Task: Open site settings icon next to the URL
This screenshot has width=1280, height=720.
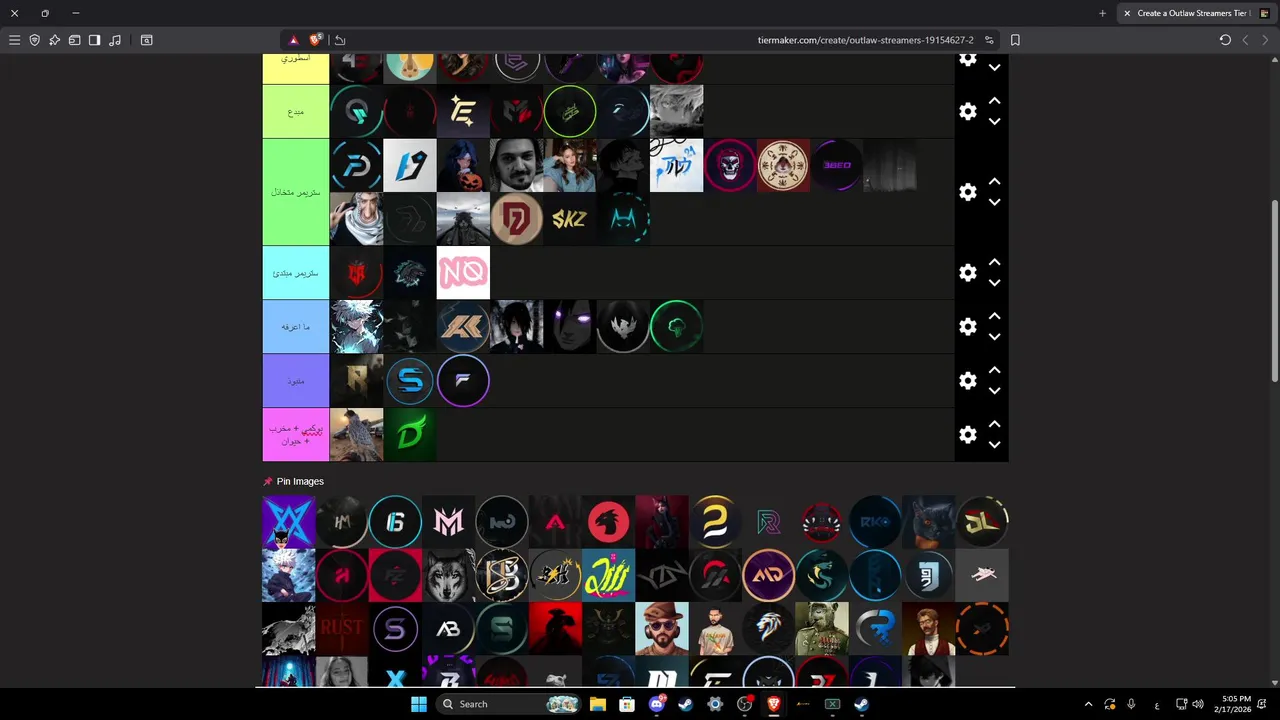Action: click(989, 40)
